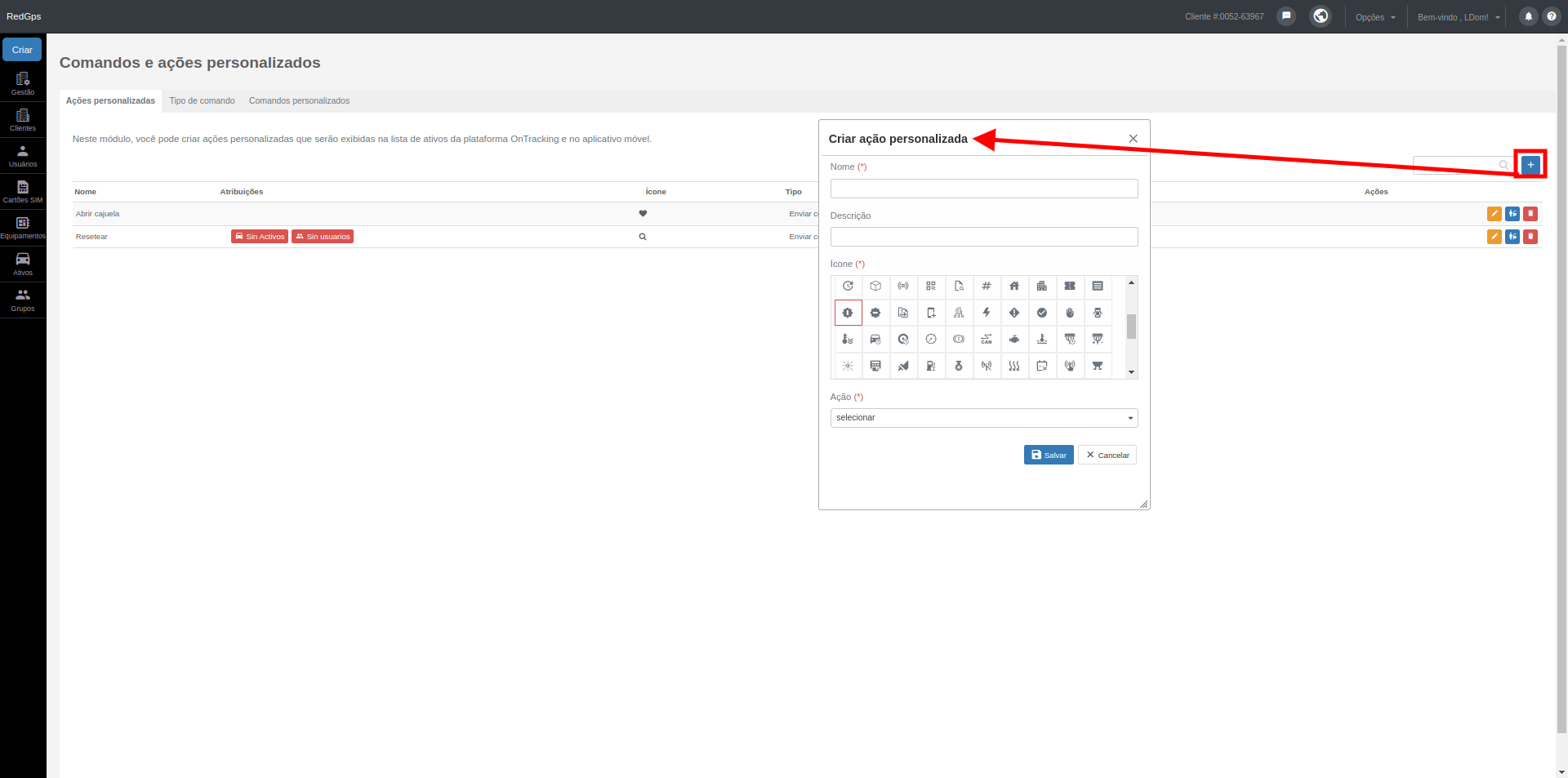1568x778 pixels.
Task: Click the globe icon in header
Action: tap(1321, 16)
